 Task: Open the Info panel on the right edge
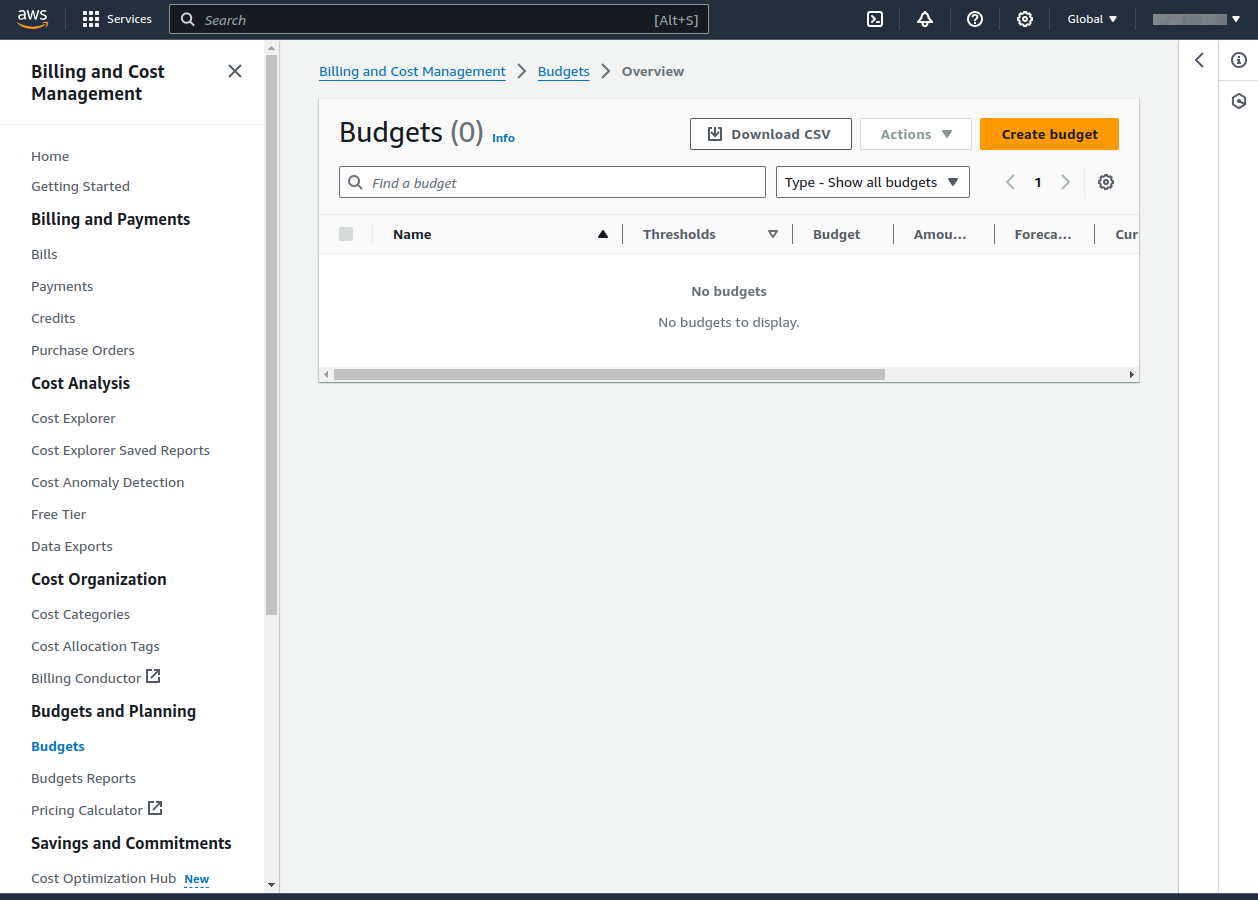click(x=1239, y=60)
